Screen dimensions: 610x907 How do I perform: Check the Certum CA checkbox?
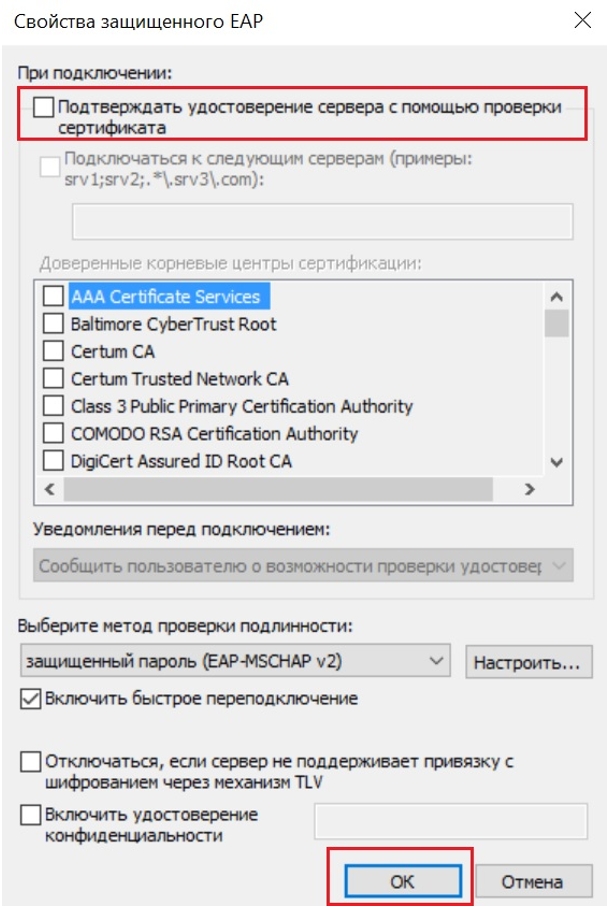click(x=53, y=352)
